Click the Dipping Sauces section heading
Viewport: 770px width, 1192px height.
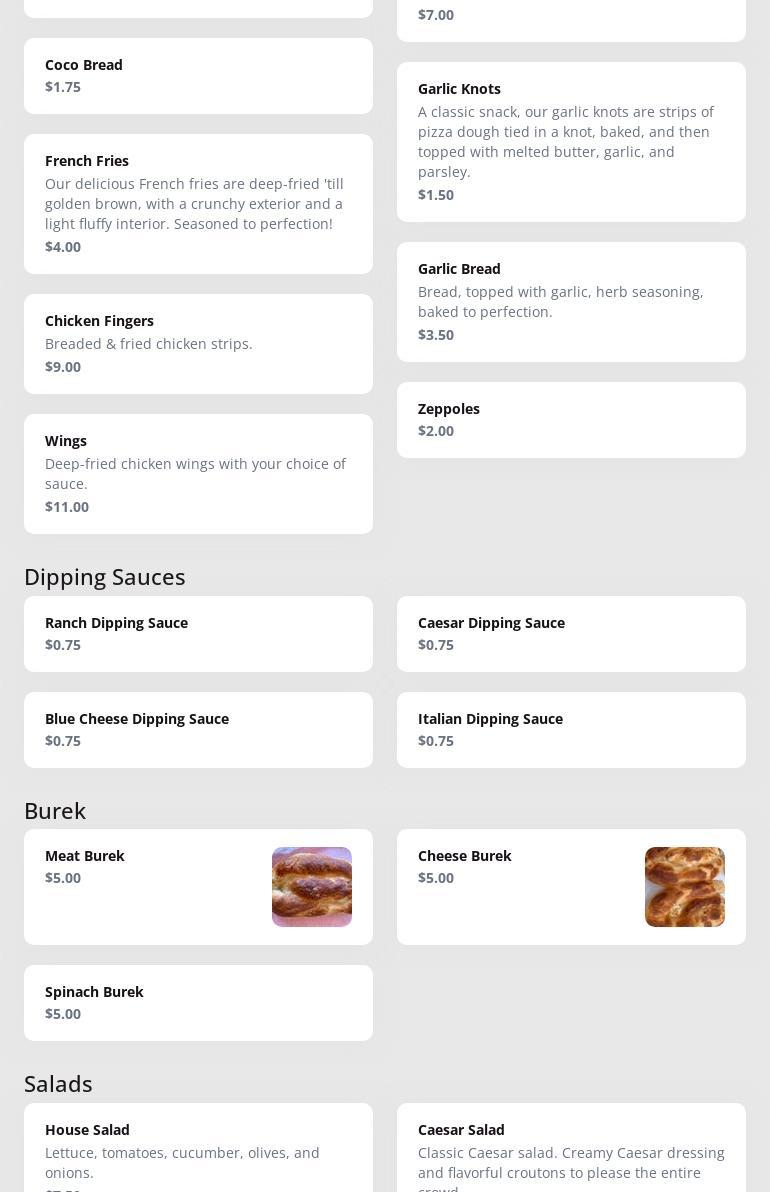105,577
